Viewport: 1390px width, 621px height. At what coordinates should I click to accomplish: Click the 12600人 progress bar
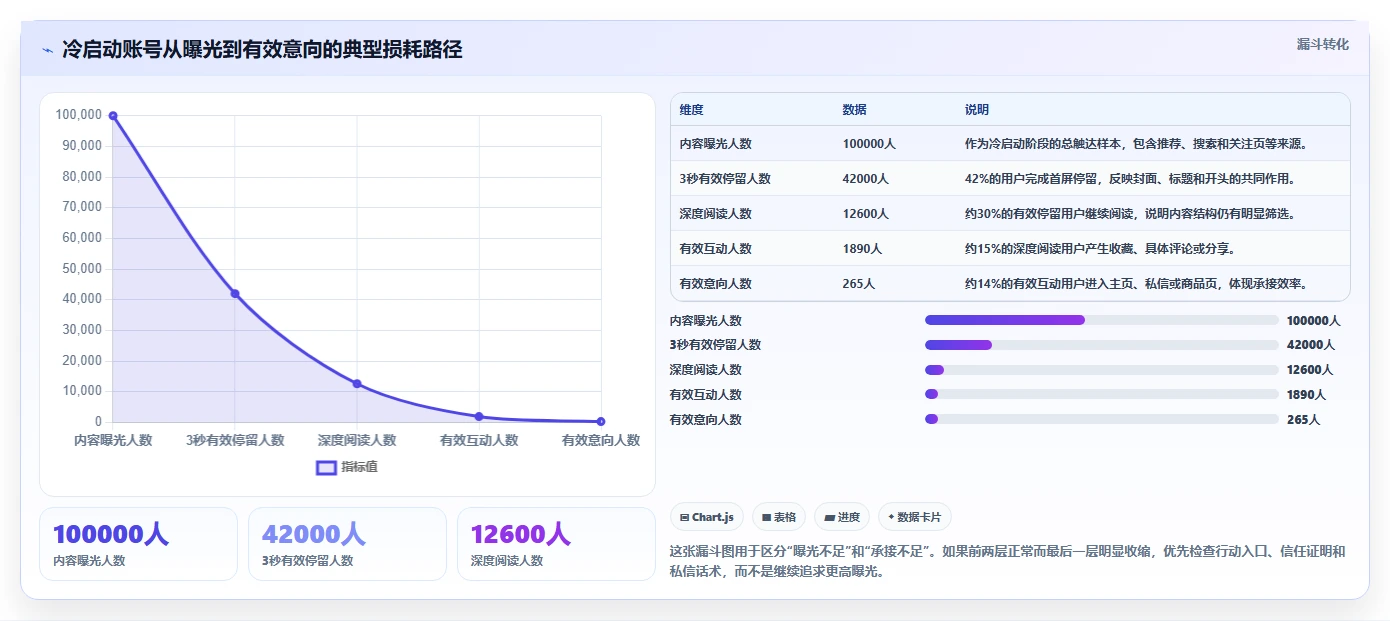[x=1102, y=370]
